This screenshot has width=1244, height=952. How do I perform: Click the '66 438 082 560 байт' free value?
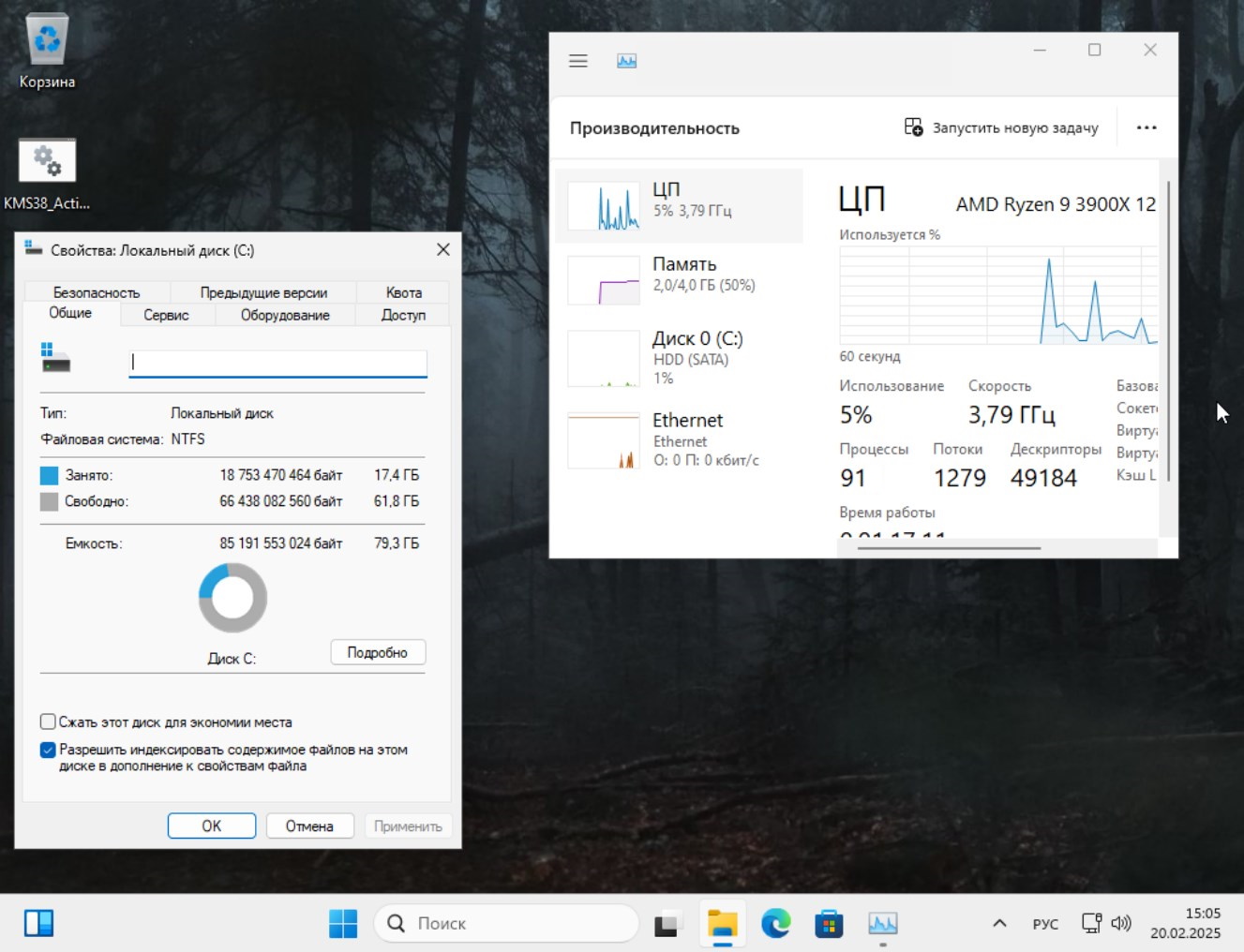click(x=281, y=501)
